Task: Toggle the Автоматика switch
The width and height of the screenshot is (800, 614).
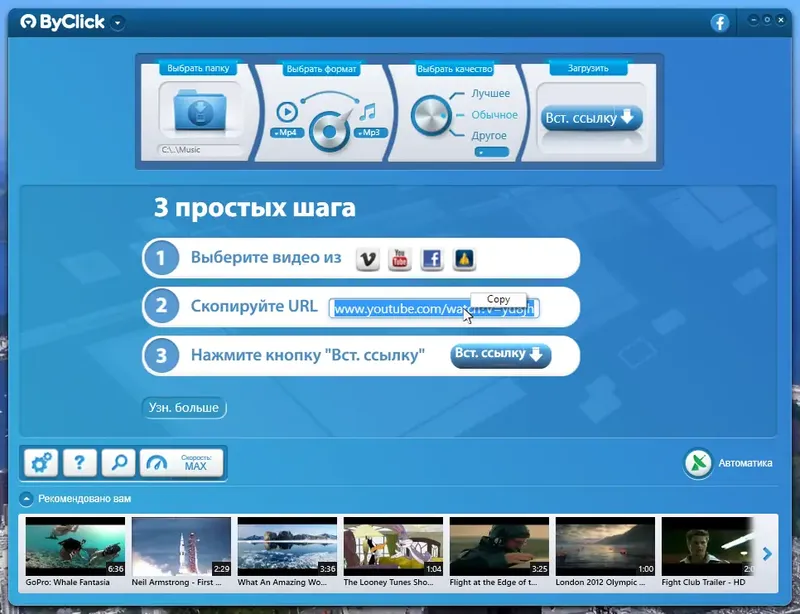Action: click(697, 464)
